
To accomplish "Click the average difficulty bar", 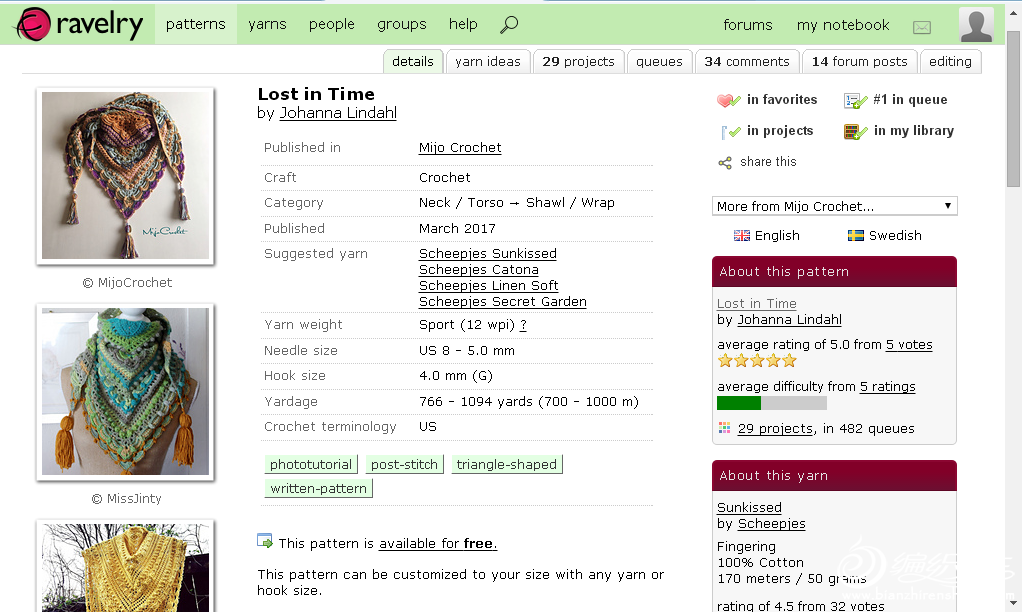I will [772, 403].
